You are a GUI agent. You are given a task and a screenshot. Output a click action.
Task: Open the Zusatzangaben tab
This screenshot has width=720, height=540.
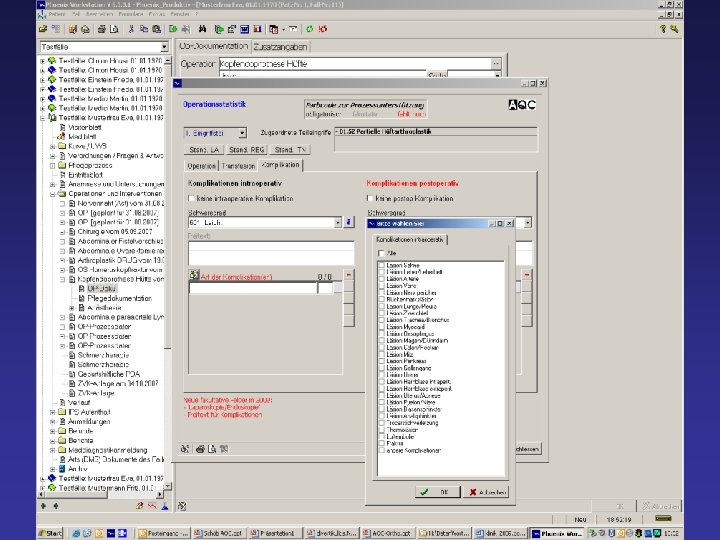click(x=280, y=47)
